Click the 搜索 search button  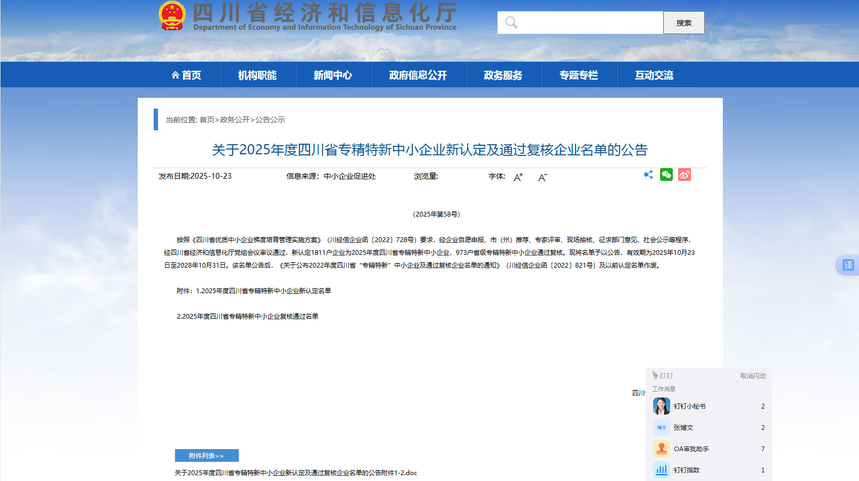click(684, 23)
